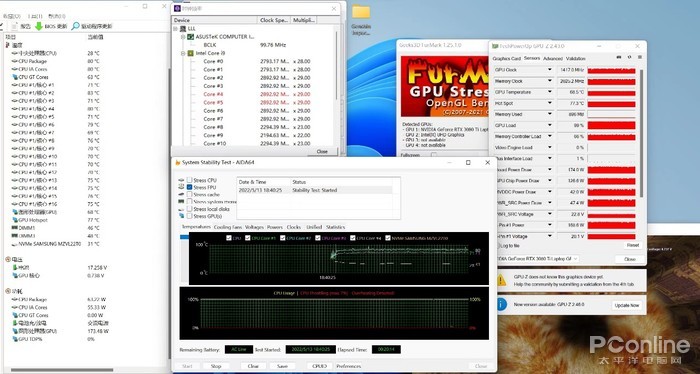
Task: Click the Stop button in stability test
Action: point(216,366)
